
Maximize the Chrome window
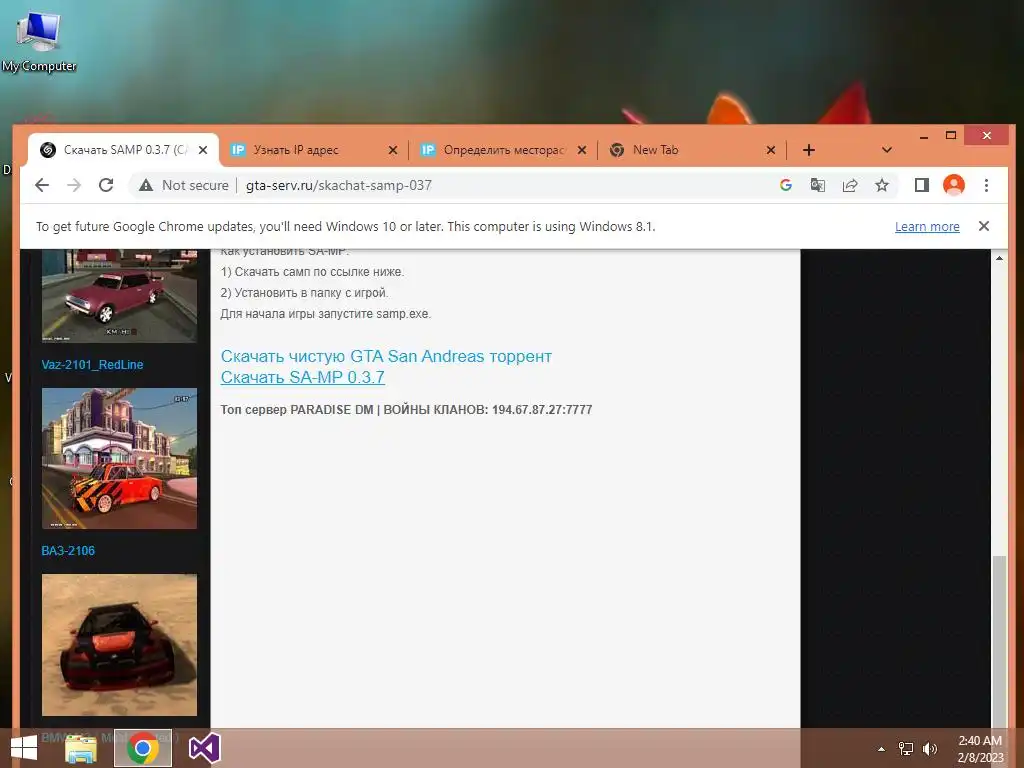point(951,135)
